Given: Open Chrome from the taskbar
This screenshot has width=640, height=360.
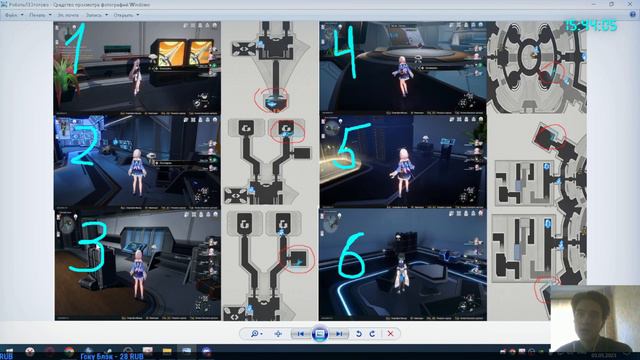Looking at the screenshot, I should pyautogui.click(x=69, y=351).
